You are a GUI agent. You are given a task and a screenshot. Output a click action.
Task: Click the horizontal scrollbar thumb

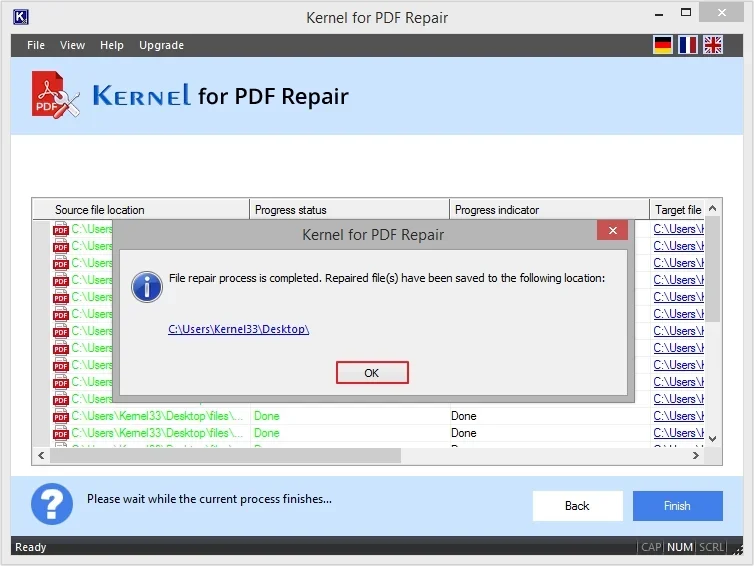(225, 455)
